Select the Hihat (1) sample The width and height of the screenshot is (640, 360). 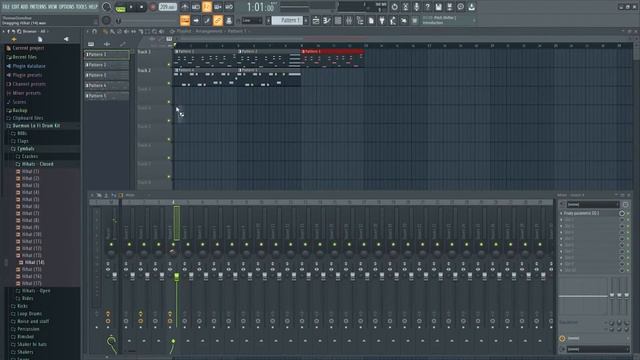pos(30,171)
